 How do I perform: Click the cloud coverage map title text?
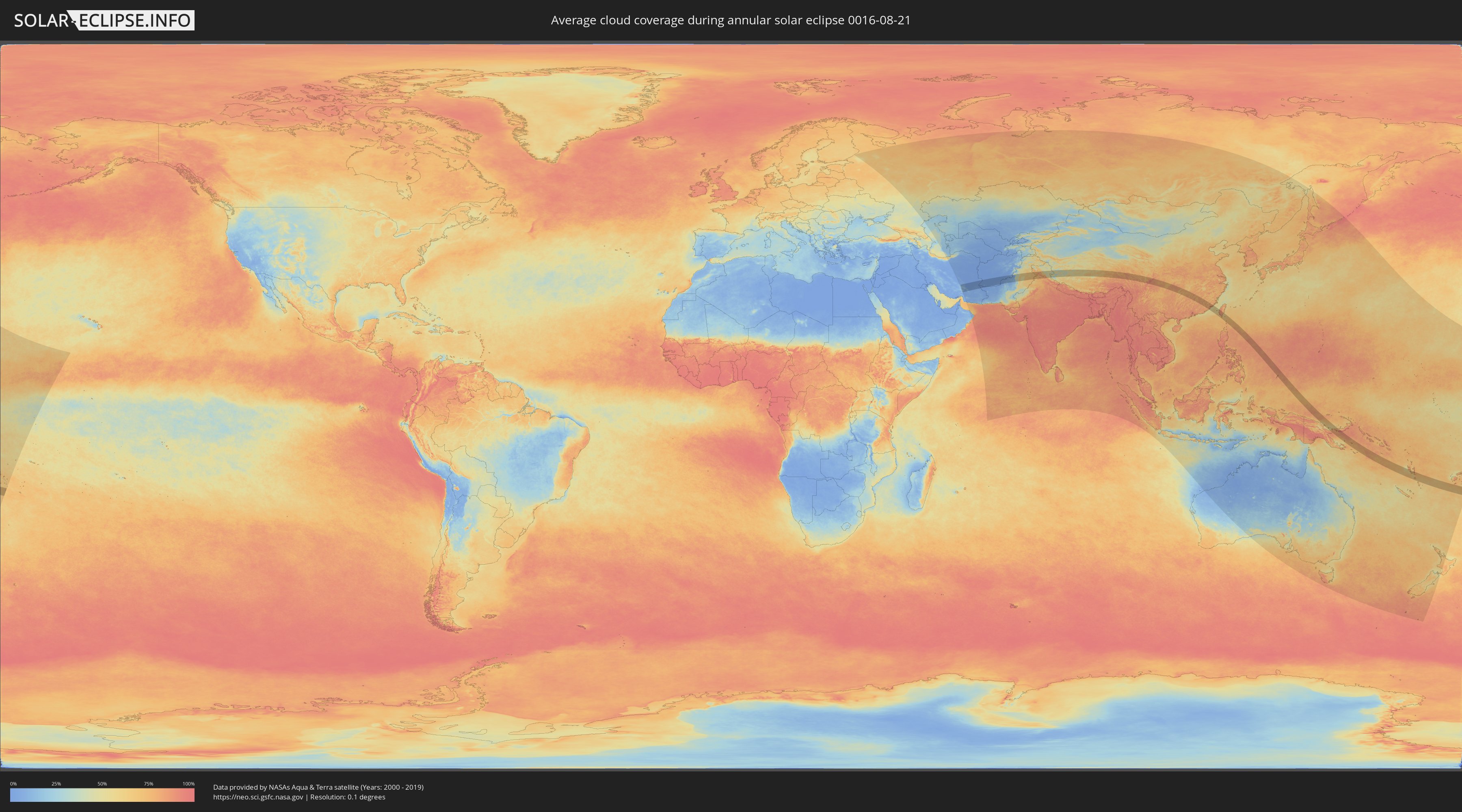[x=731, y=20]
